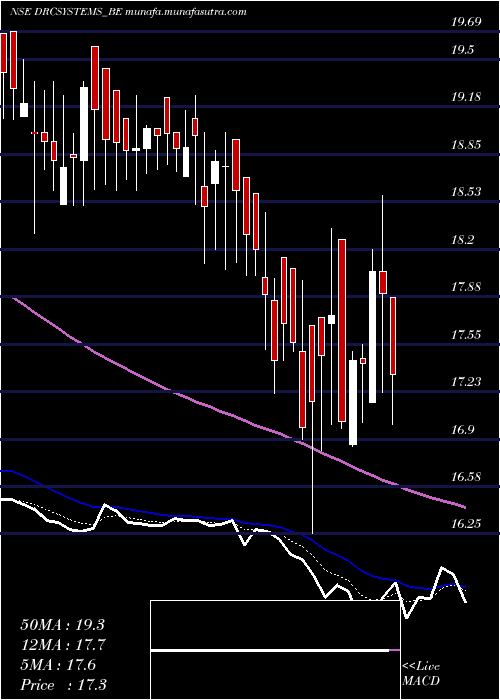The image size is (500, 700).
Task: Click the Price : 17.3 readout
Action: click(62, 685)
